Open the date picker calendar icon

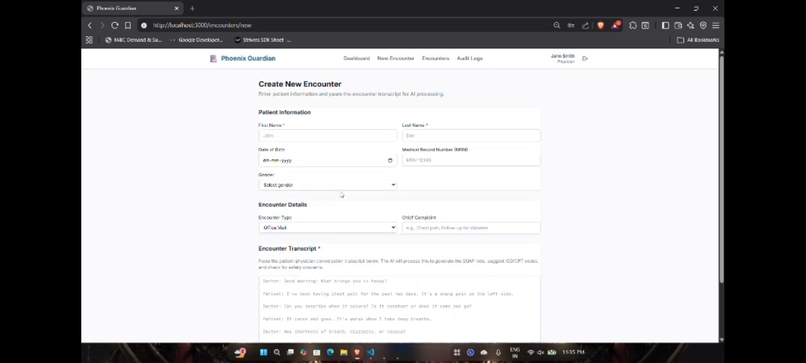click(x=390, y=160)
